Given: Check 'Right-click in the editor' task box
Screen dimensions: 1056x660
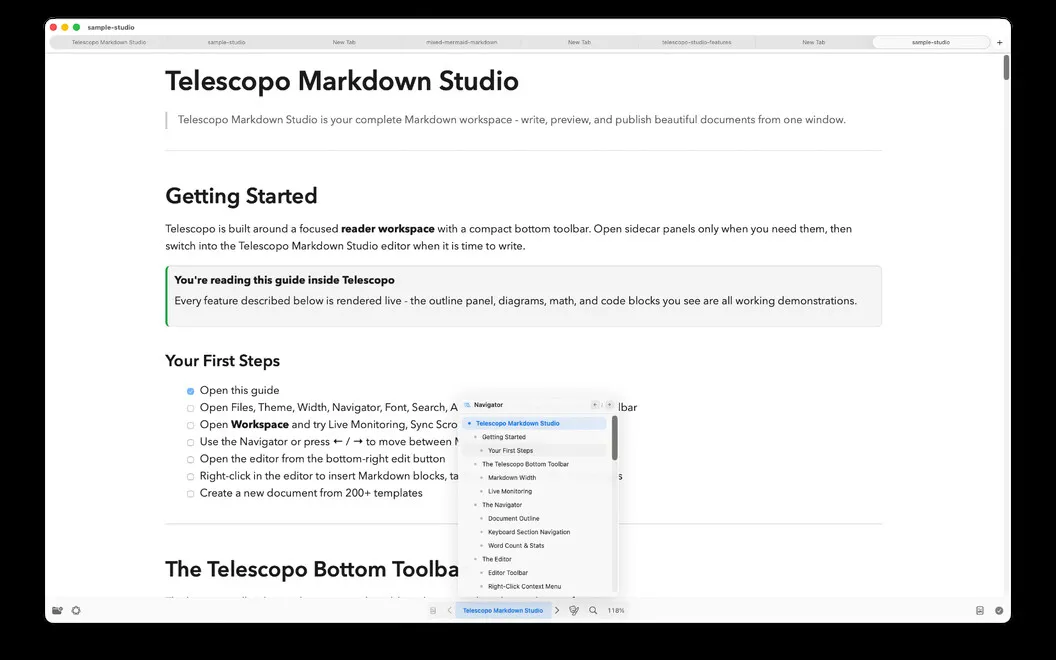Looking at the screenshot, I should [191, 476].
